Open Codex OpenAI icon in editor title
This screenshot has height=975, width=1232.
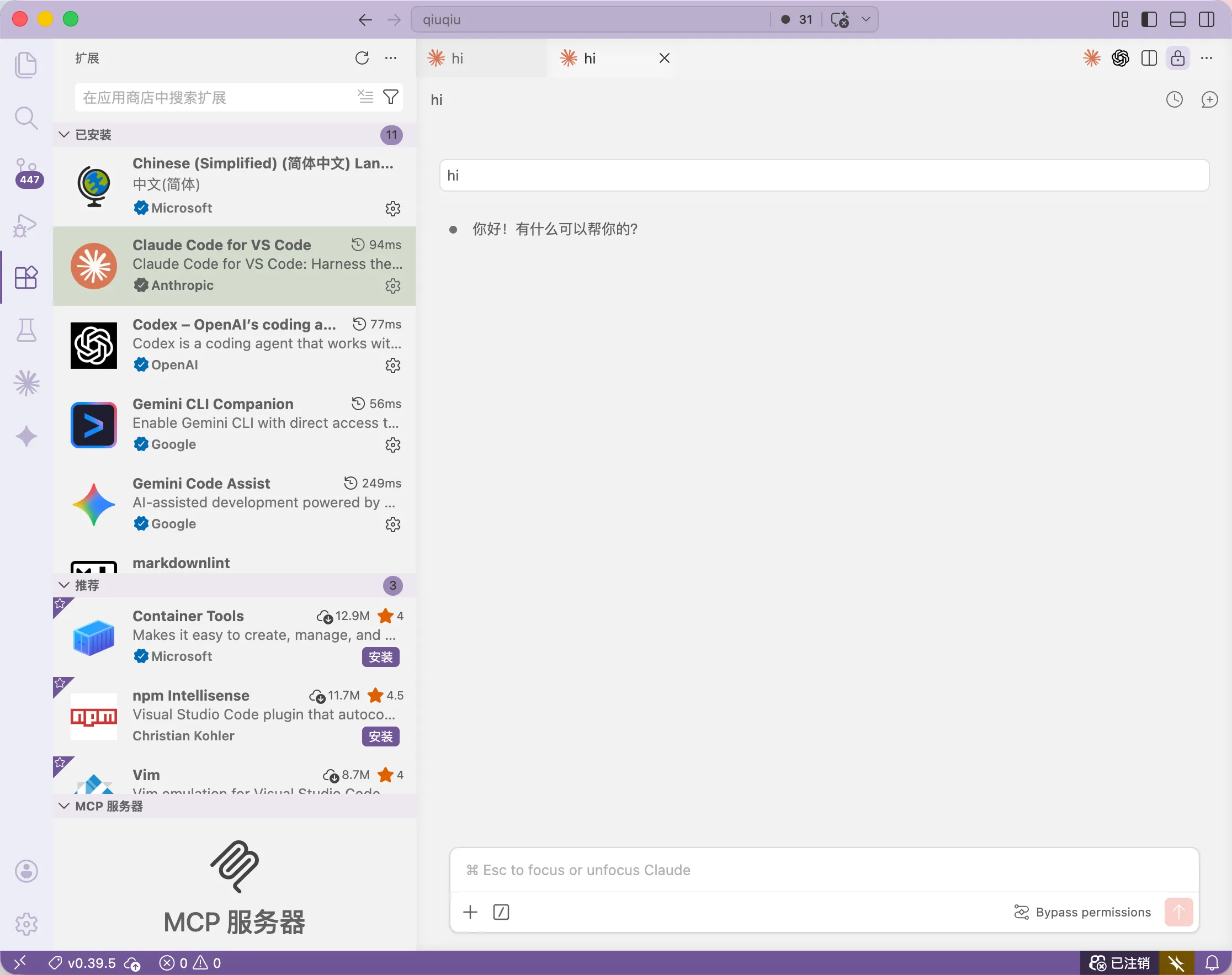point(1120,57)
